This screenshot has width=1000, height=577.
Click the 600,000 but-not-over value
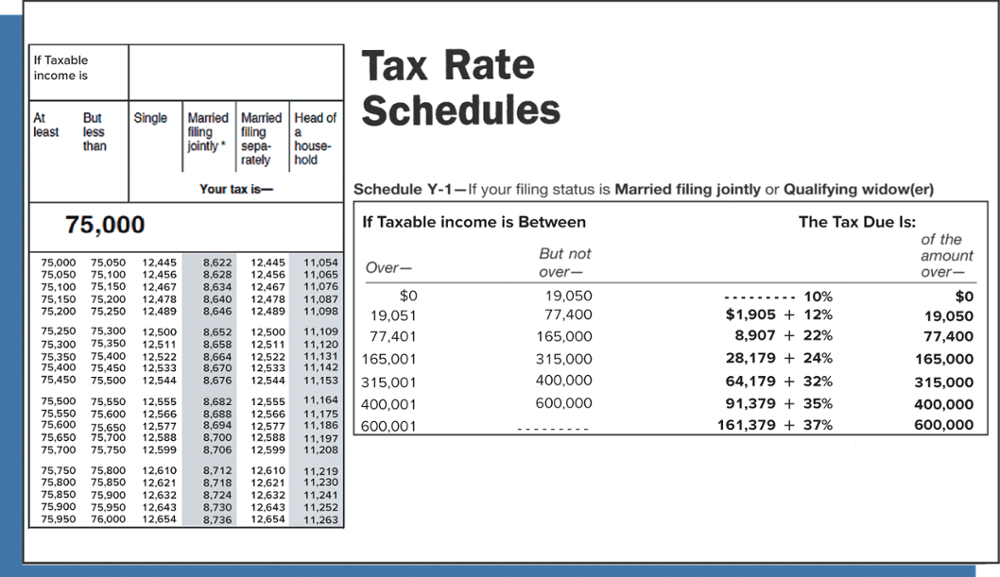click(562, 403)
